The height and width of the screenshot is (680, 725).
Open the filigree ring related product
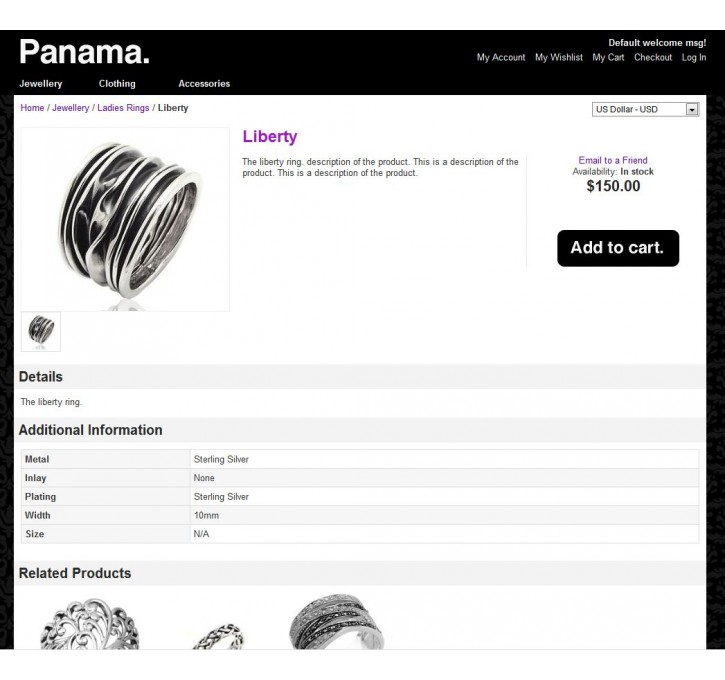point(89,624)
